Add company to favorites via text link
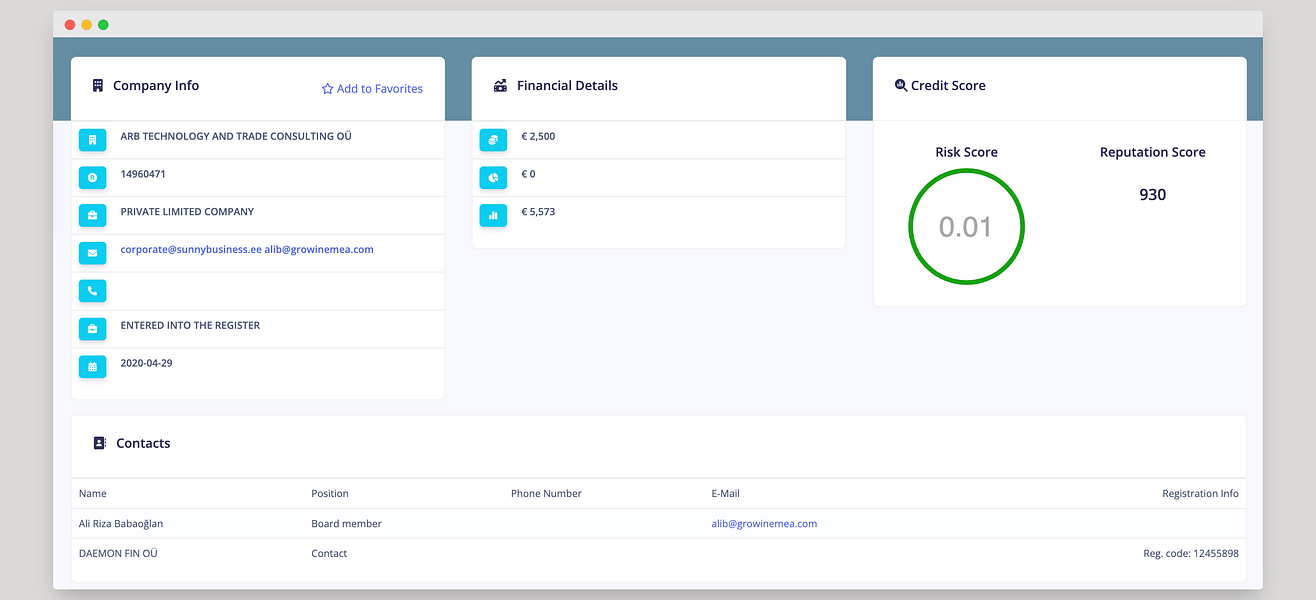 pos(379,89)
